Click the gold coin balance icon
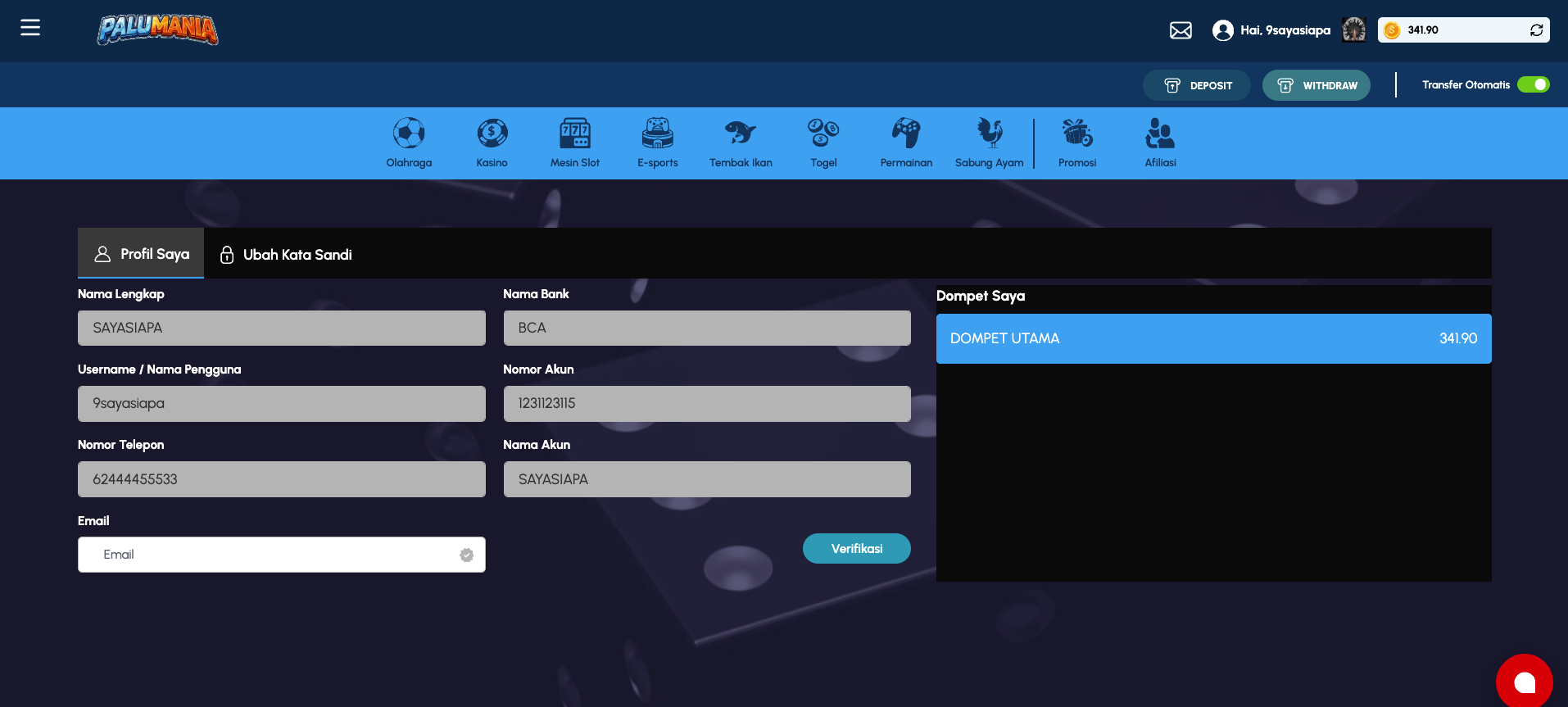The image size is (1568, 707). point(1392,30)
